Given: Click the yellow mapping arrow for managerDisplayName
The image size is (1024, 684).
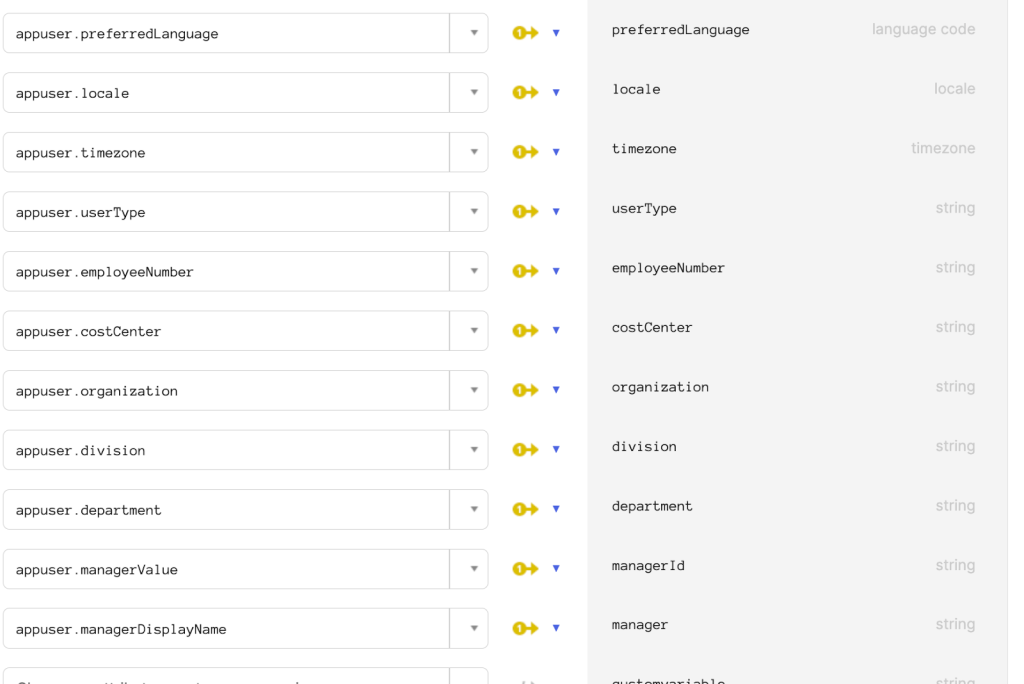Looking at the screenshot, I should coord(525,628).
